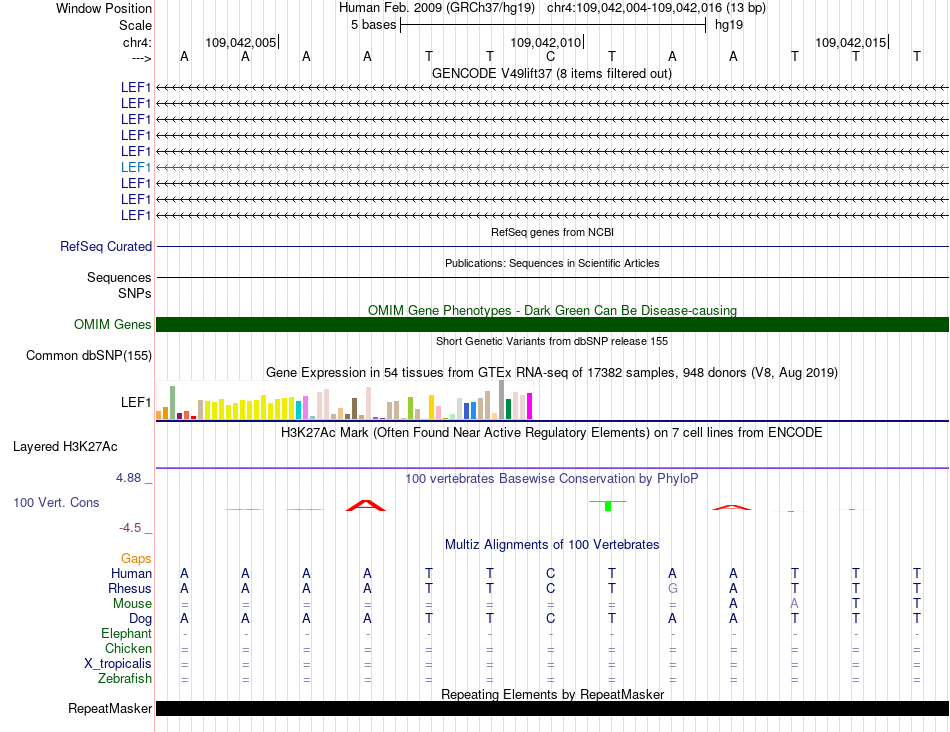Click the black RepeatMasker item bar

pyautogui.click(x=552, y=708)
